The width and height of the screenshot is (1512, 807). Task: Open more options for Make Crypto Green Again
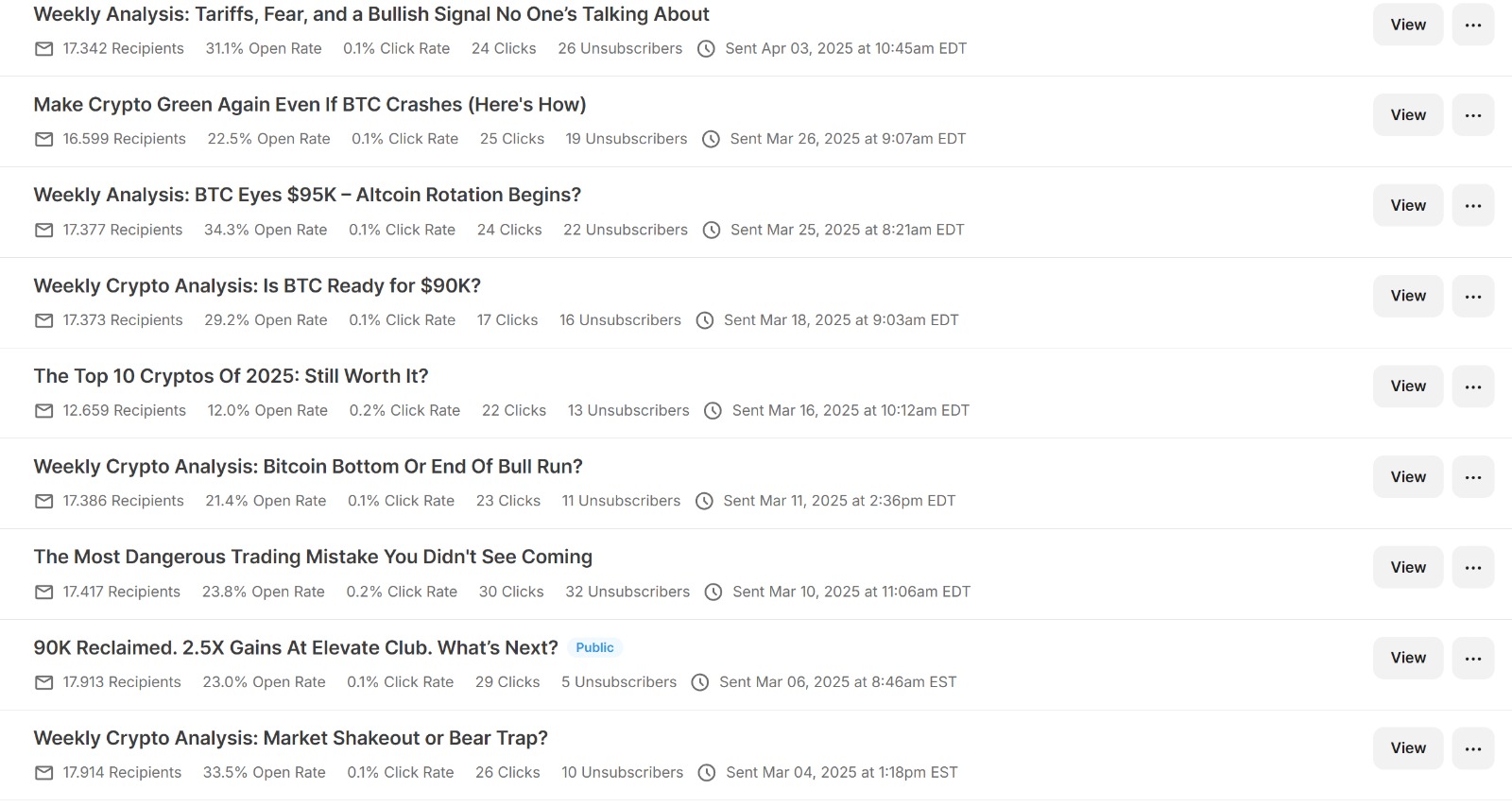[x=1472, y=115]
